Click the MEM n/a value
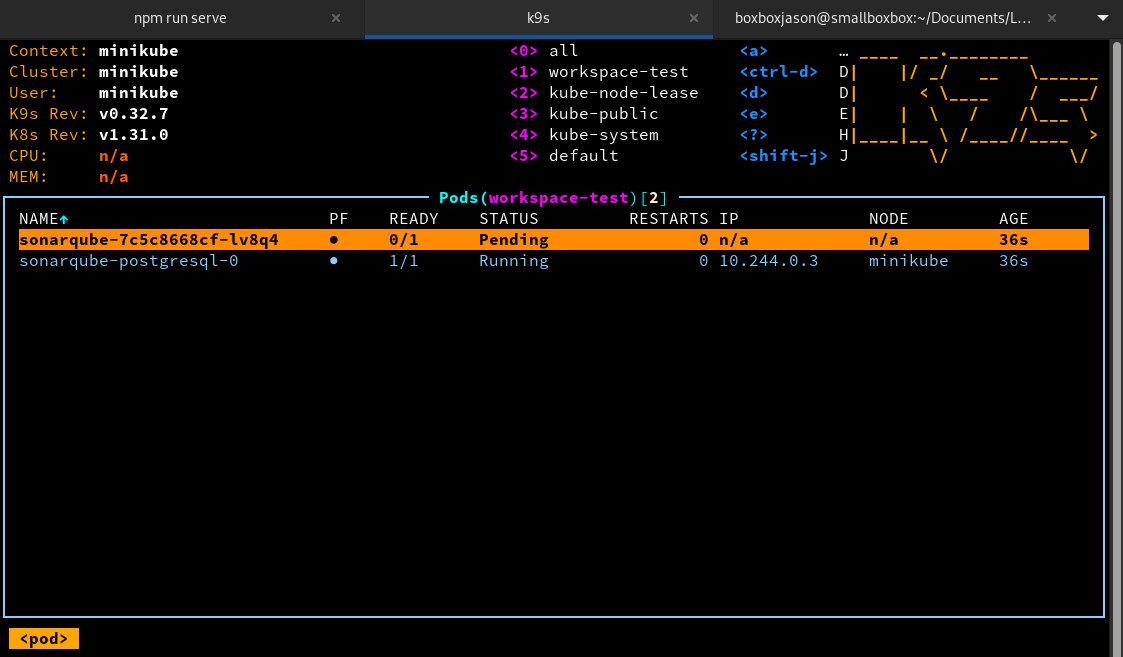Viewport: 1123px width, 657px height. [113, 176]
